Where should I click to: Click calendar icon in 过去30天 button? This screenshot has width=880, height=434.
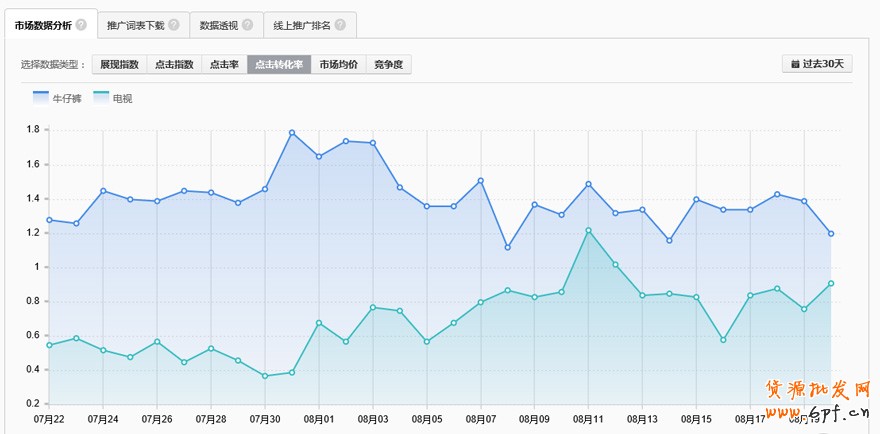pos(795,64)
